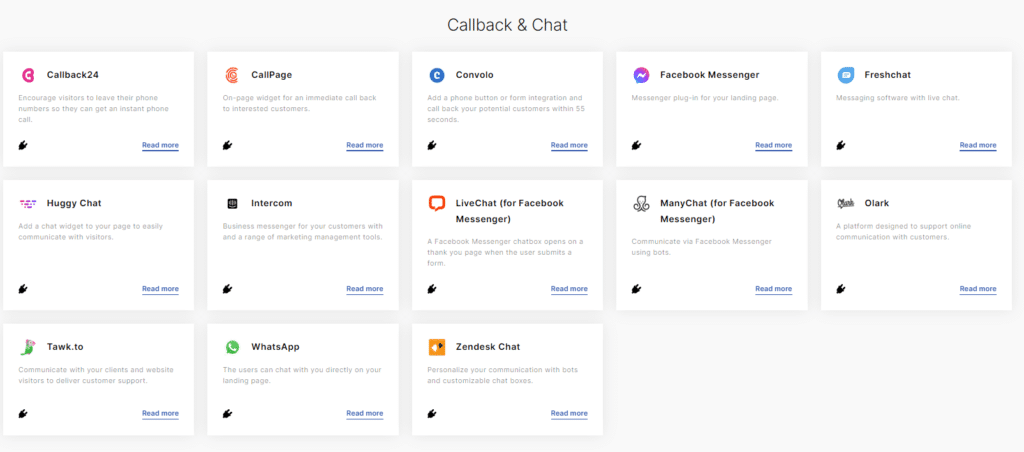
Task: Select the ManyChat logo icon
Action: pyautogui.click(x=641, y=203)
